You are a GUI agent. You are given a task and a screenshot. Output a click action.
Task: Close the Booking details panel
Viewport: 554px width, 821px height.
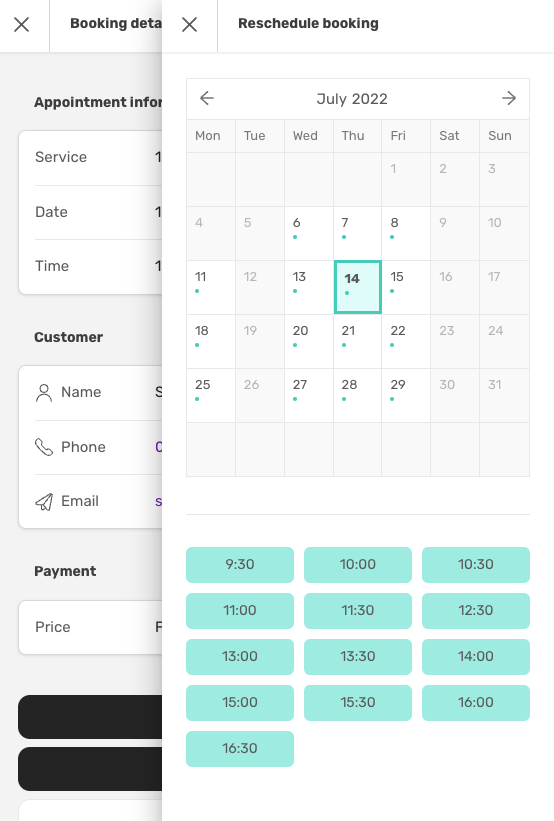(21, 24)
